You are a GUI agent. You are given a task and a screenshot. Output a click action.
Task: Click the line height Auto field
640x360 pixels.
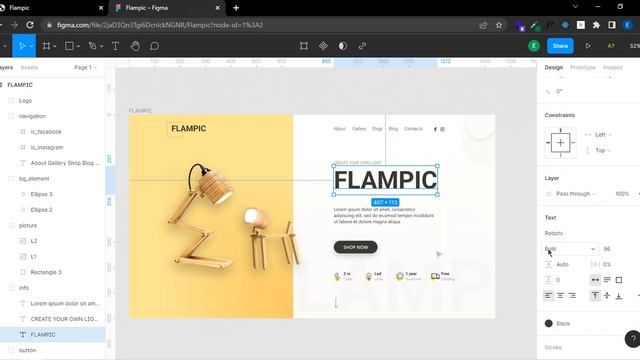(x=562, y=264)
